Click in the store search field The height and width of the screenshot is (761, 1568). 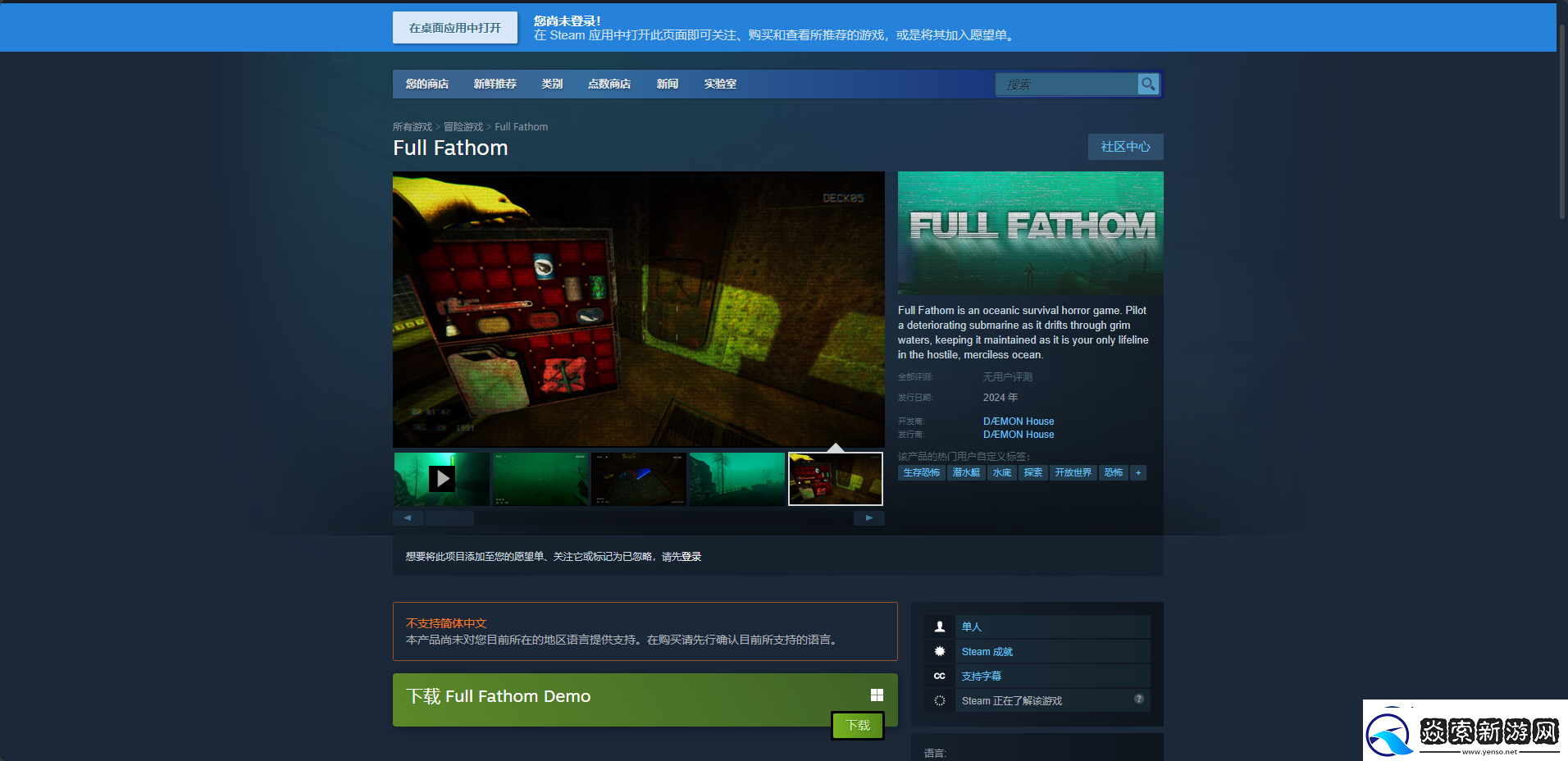(x=1066, y=84)
